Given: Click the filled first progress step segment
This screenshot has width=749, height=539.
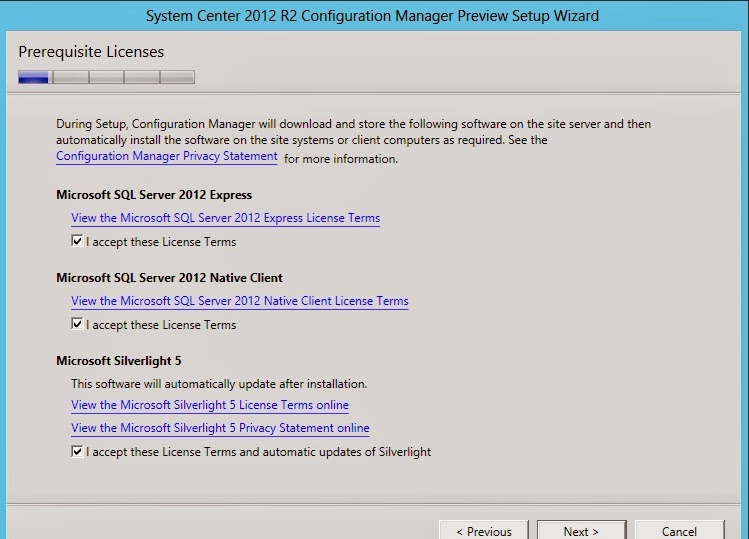Looking at the screenshot, I should tap(34, 77).
